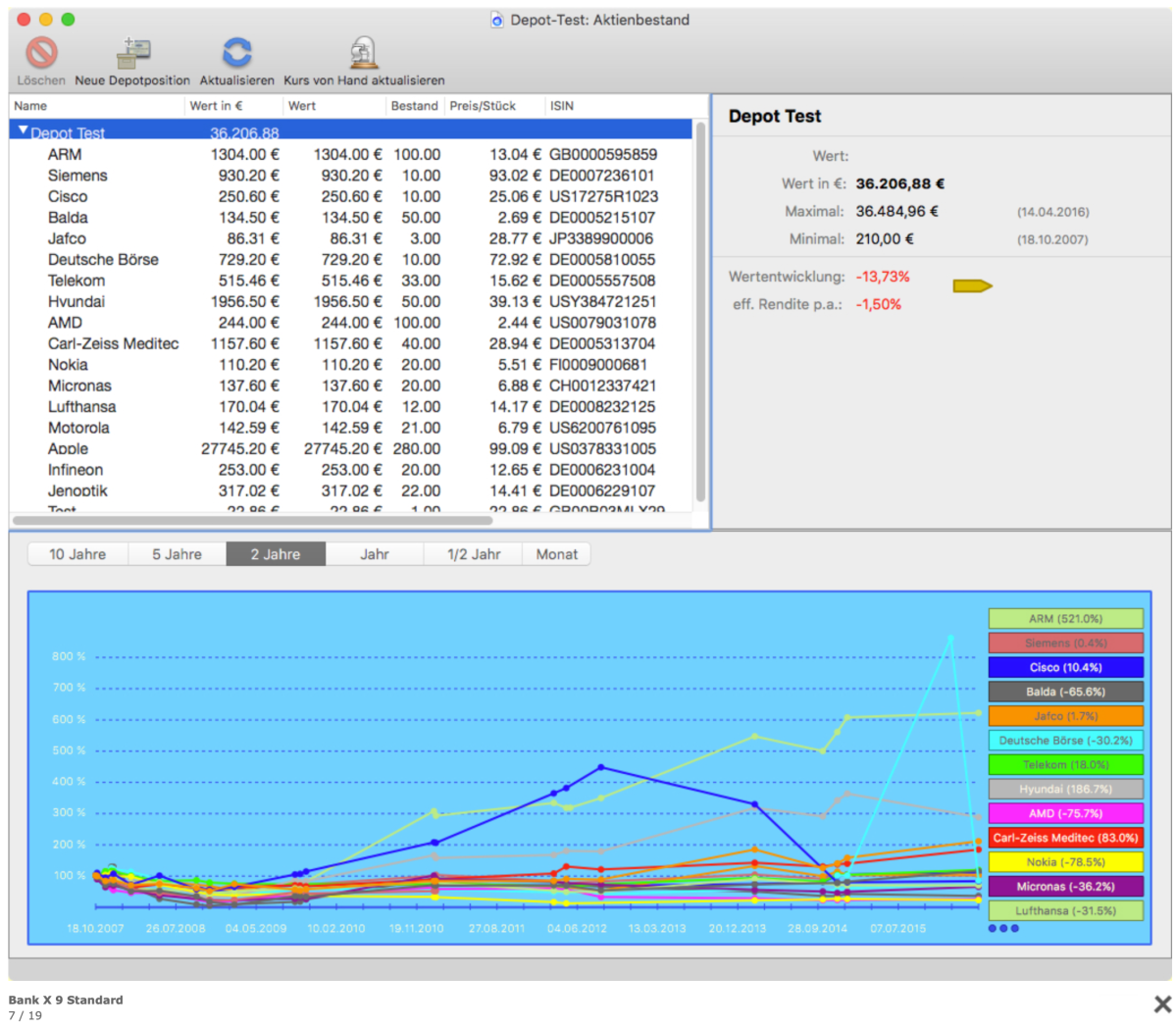Select the Infineon row

click(351, 470)
